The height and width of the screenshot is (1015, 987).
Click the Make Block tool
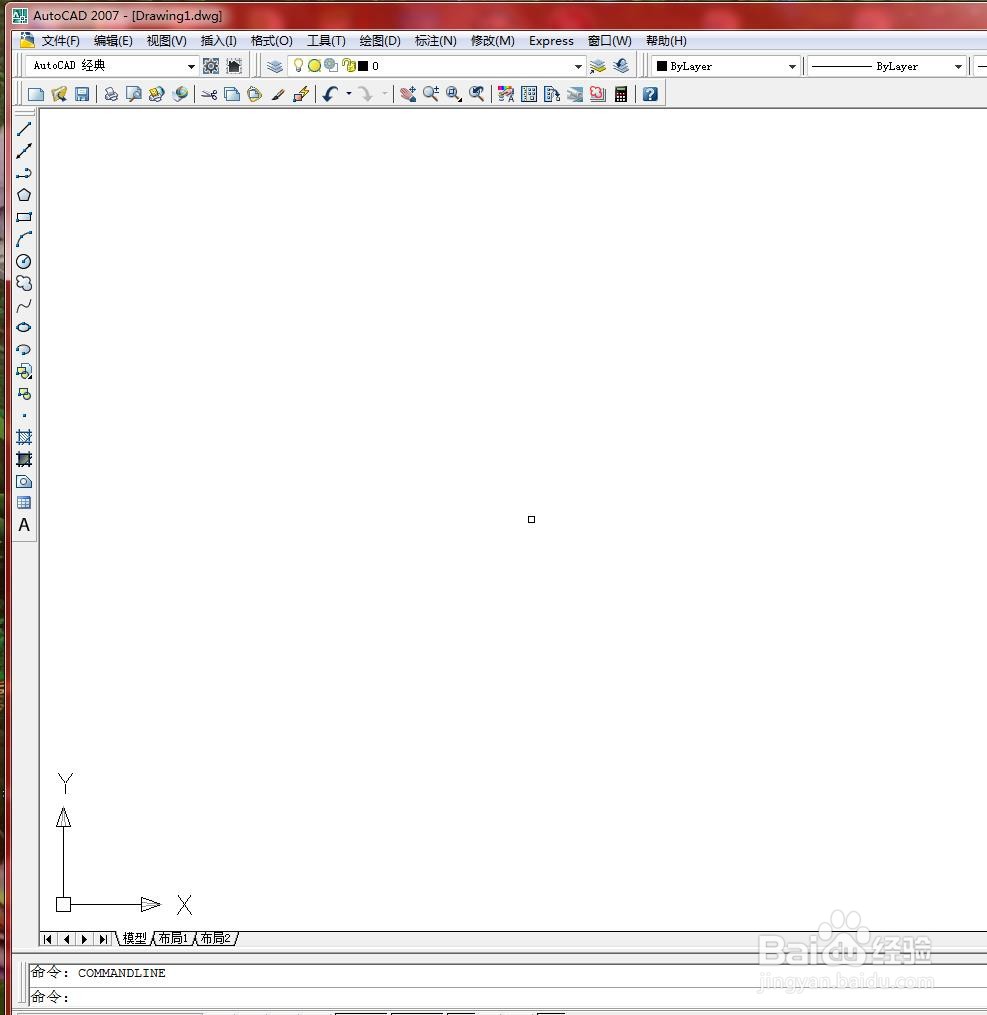point(24,394)
